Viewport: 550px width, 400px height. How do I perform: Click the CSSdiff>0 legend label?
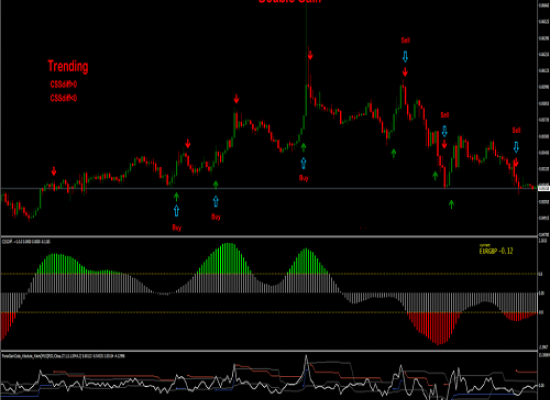pyautogui.click(x=63, y=84)
